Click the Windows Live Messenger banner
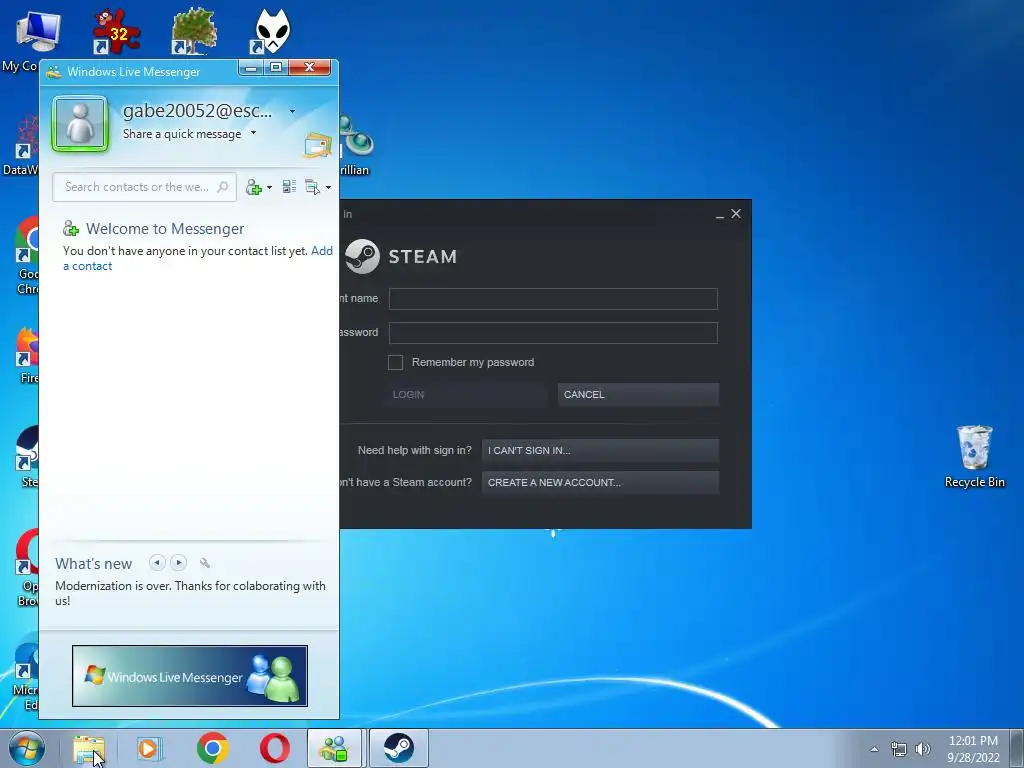This screenshot has width=1024, height=768. click(x=189, y=676)
